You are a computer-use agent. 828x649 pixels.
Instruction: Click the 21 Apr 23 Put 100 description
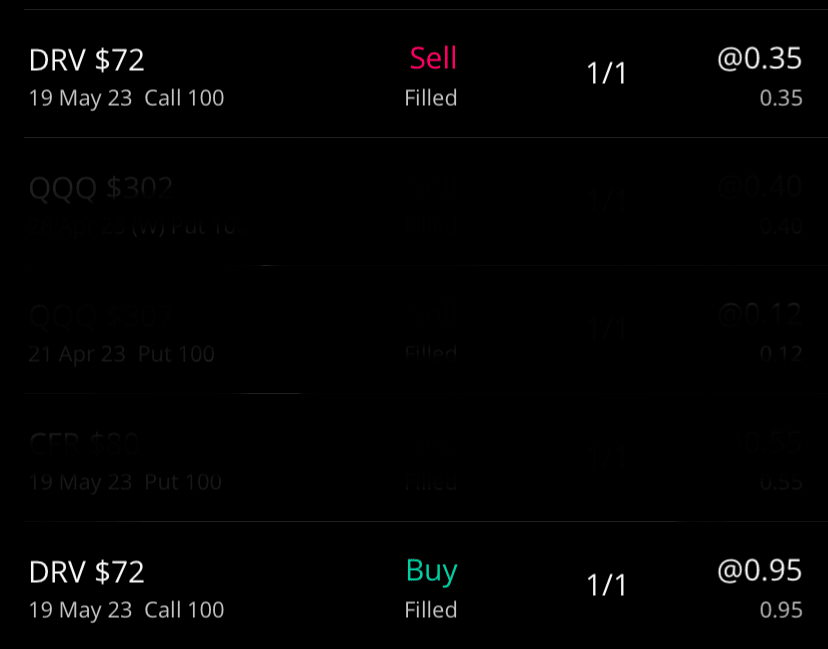tap(121, 354)
